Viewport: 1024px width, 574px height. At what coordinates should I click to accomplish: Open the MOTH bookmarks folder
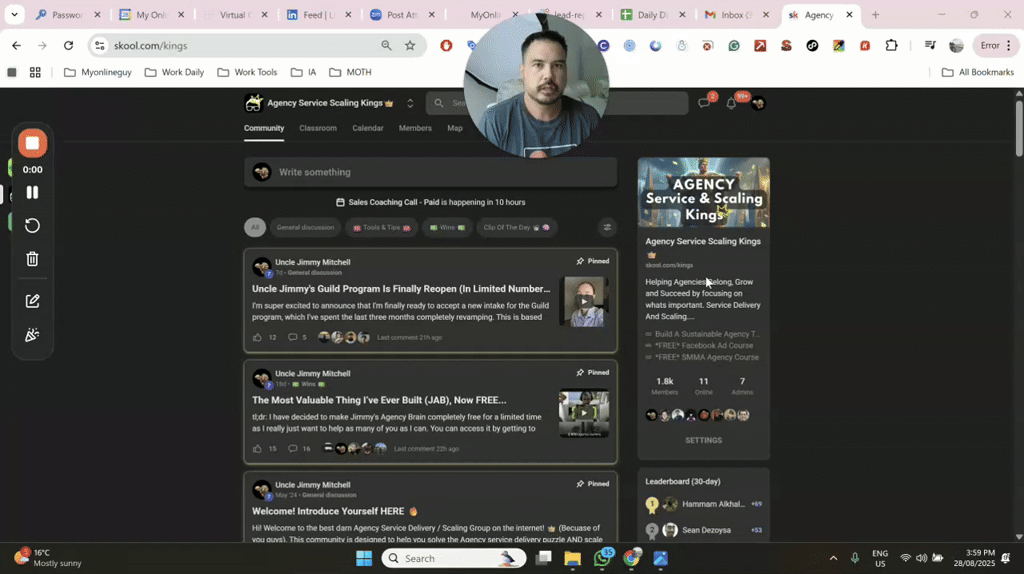tap(351, 72)
